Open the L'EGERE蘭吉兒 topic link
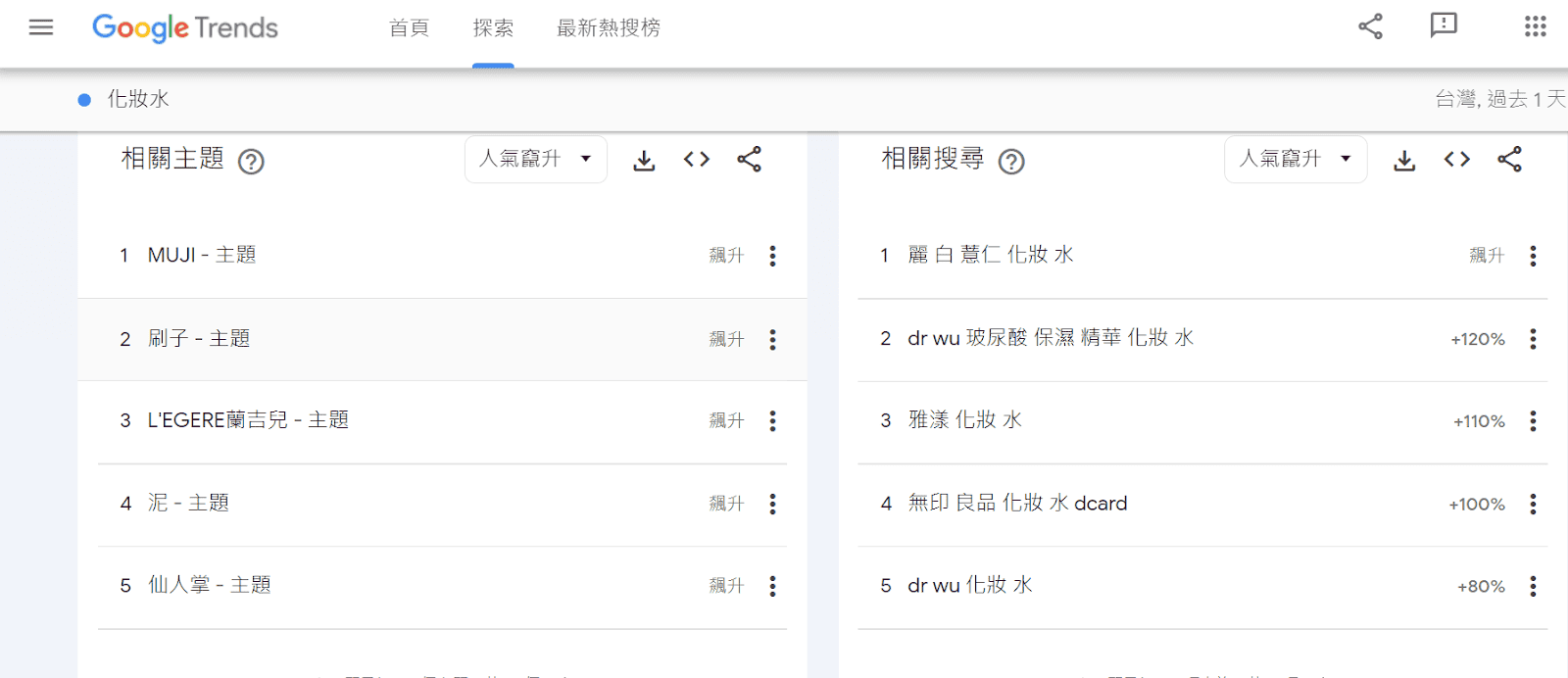Image resolution: width=1568 pixels, height=678 pixels. click(x=248, y=420)
